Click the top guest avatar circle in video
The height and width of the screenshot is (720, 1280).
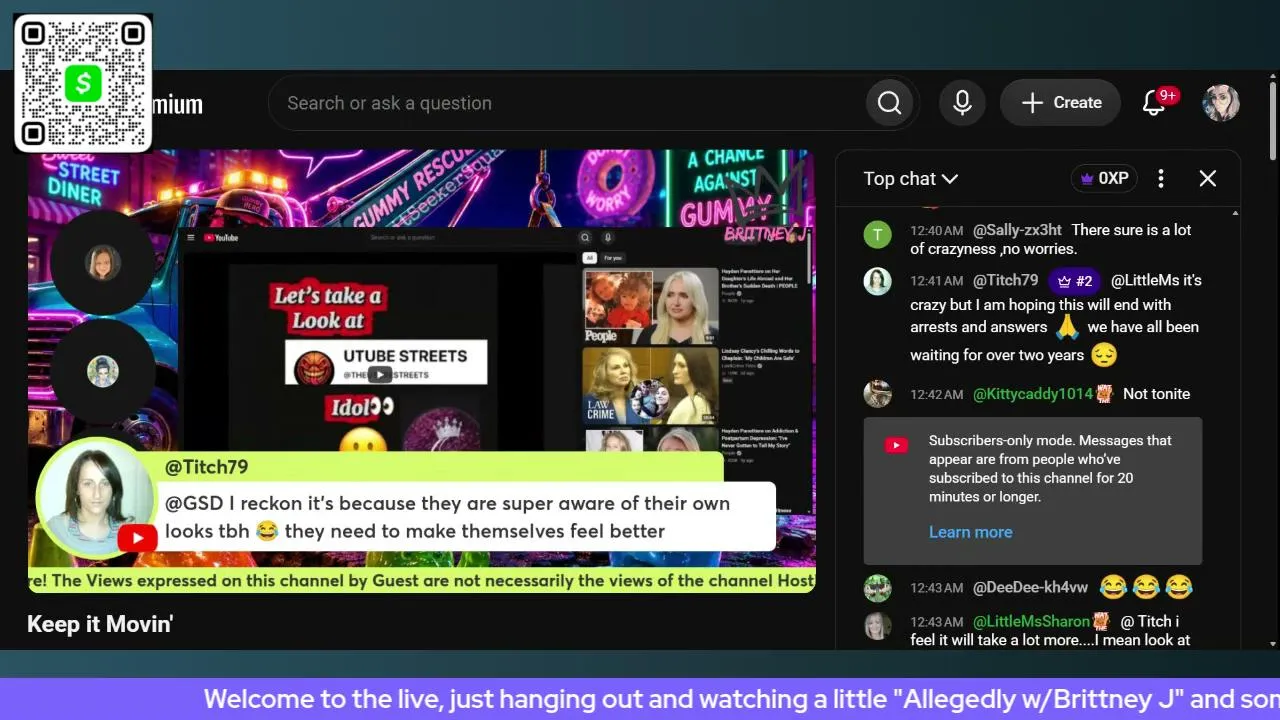click(102, 263)
